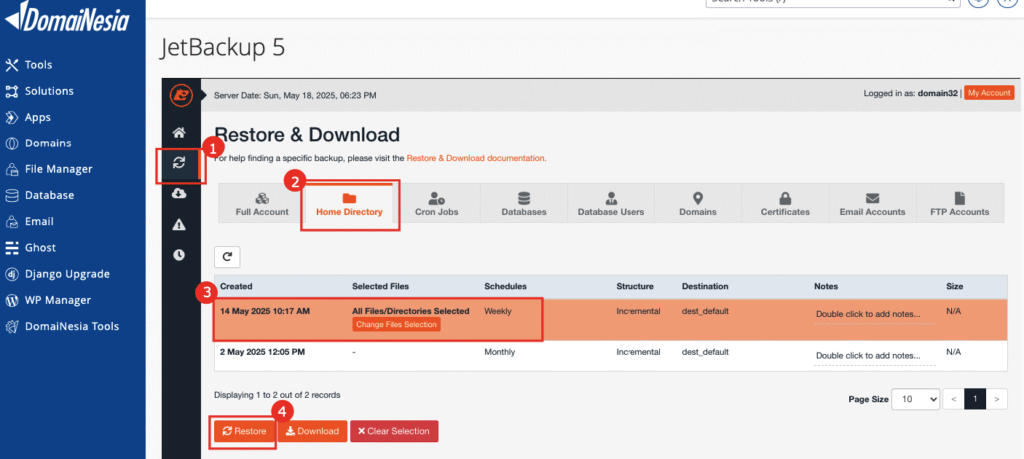Click notes field of the Weekly backup
Viewport: 1024px width, 459px height.
pos(875,315)
